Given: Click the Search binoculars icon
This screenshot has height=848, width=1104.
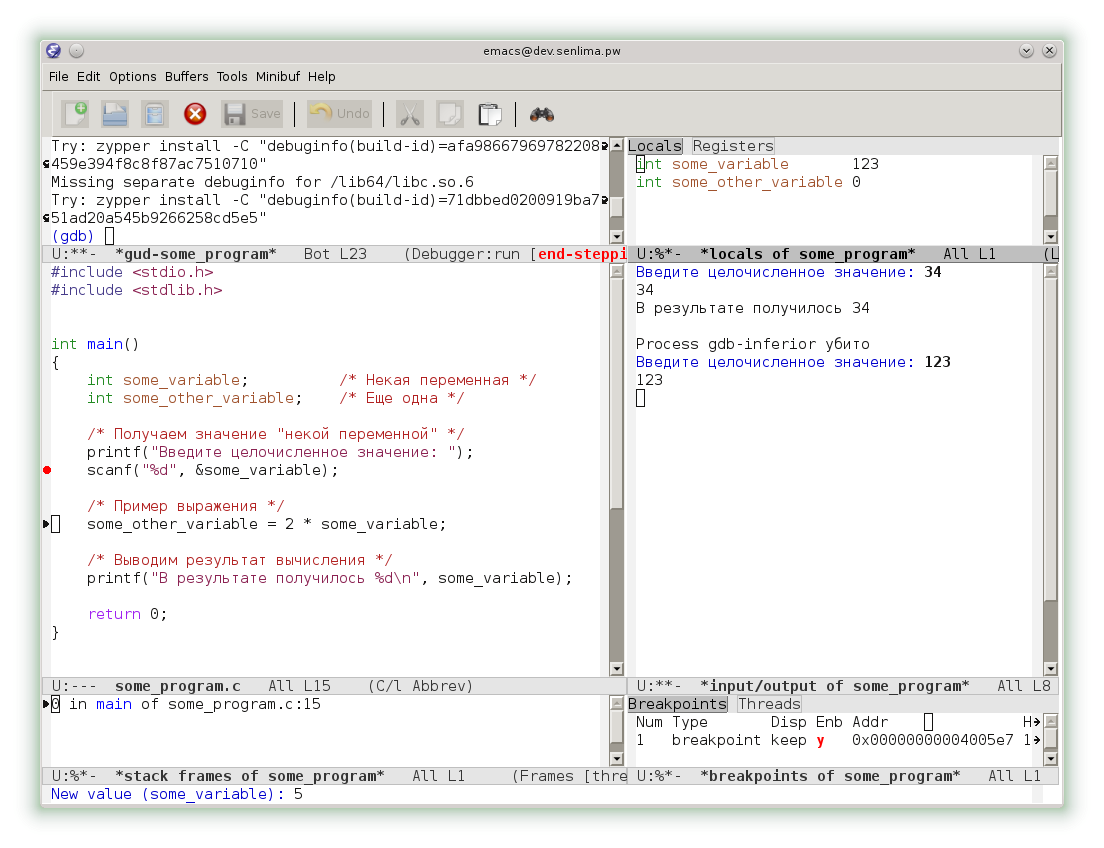Looking at the screenshot, I should (542, 114).
